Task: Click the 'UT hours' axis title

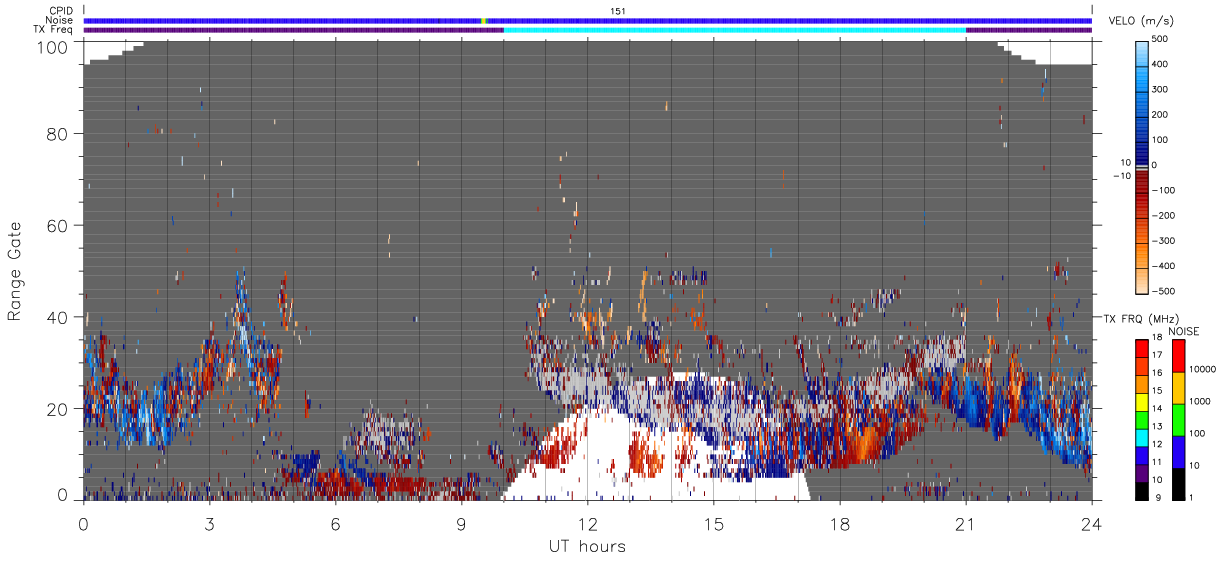Action: tap(587, 546)
